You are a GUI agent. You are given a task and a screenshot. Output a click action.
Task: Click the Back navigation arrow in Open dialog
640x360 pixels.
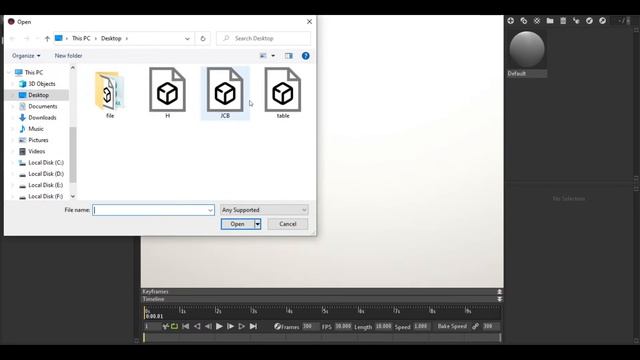coord(12,38)
